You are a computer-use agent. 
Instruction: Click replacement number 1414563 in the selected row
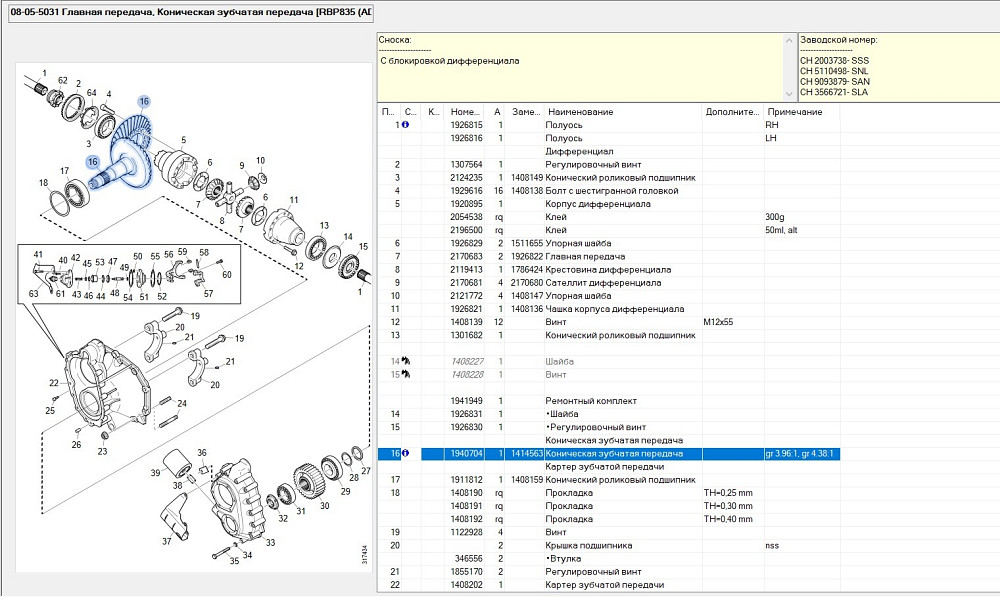coord(526,454)
